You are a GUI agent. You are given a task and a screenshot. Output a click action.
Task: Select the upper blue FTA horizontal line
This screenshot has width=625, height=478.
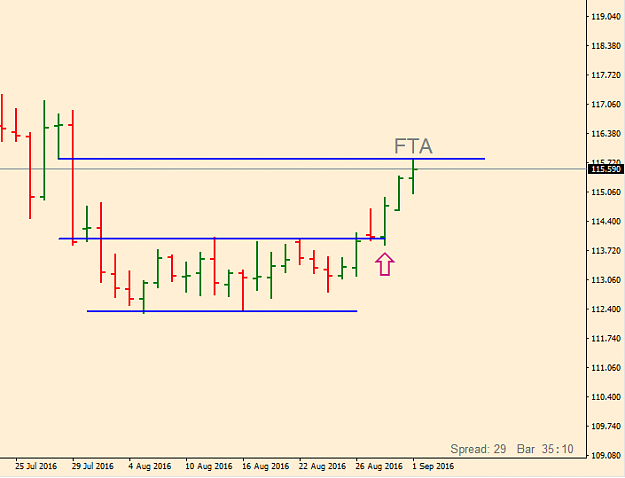coord(271,159)
